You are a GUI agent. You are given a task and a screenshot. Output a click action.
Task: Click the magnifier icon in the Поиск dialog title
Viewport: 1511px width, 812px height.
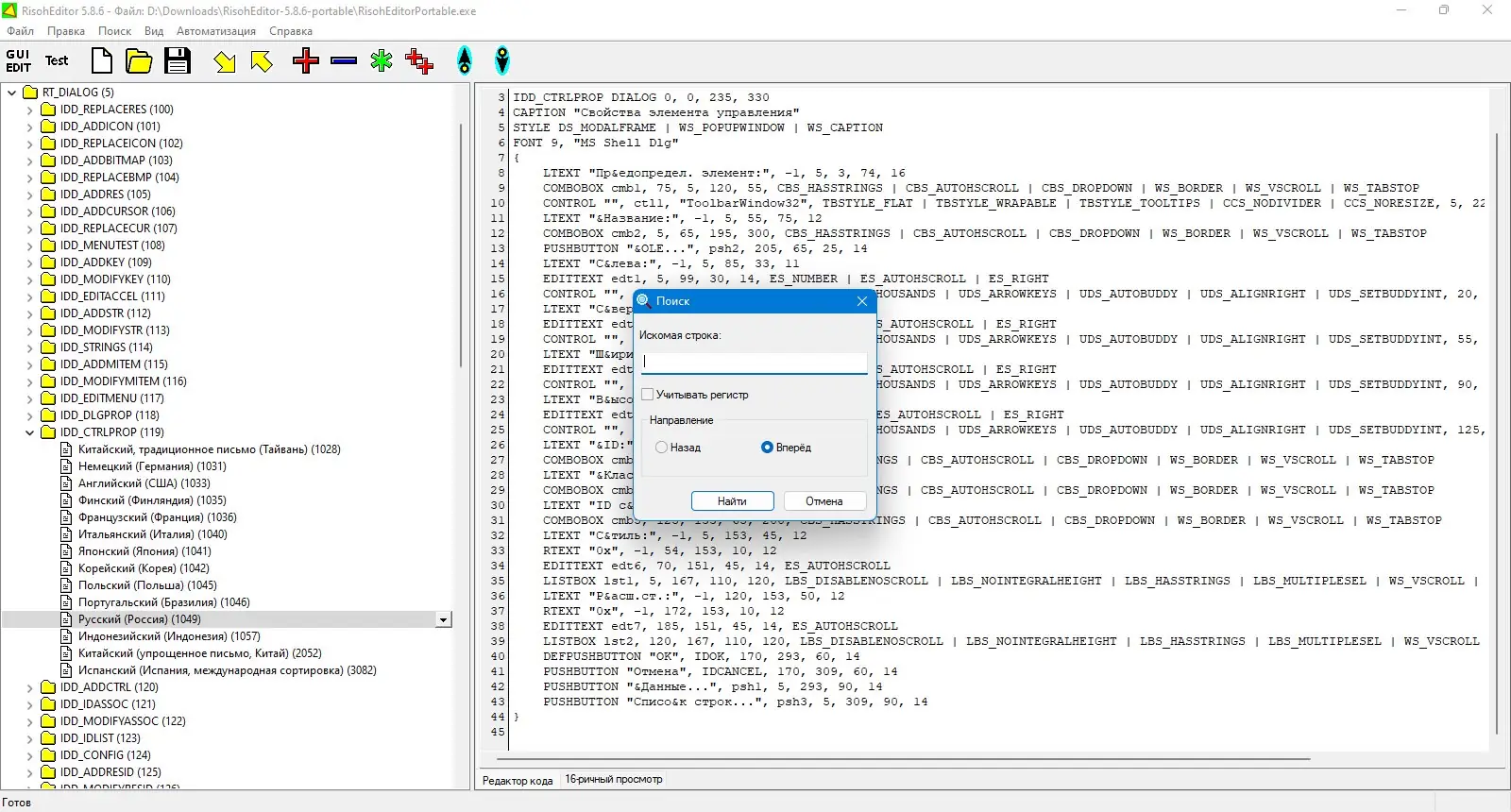644,301
